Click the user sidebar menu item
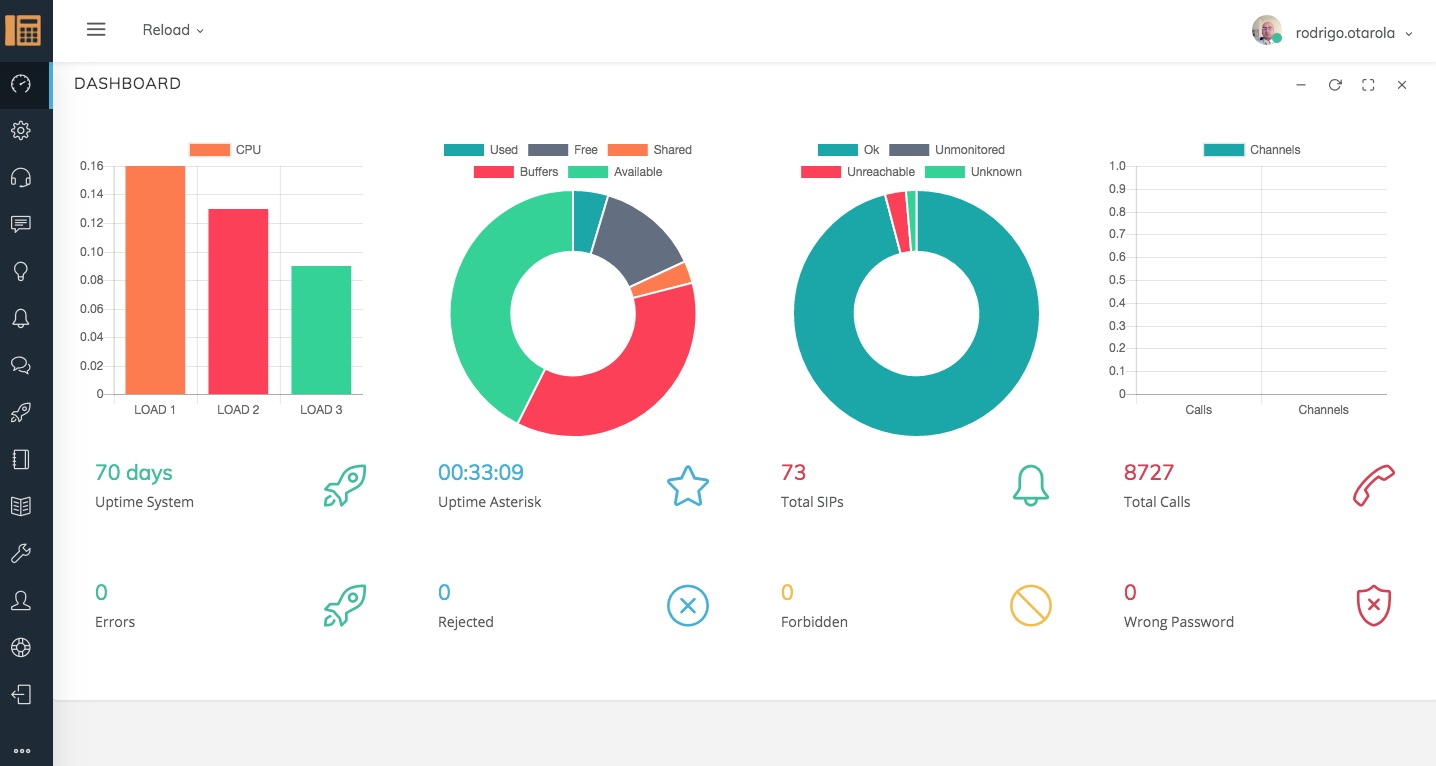This screenshot has height=766, width=1436. (x=21, y=600)
